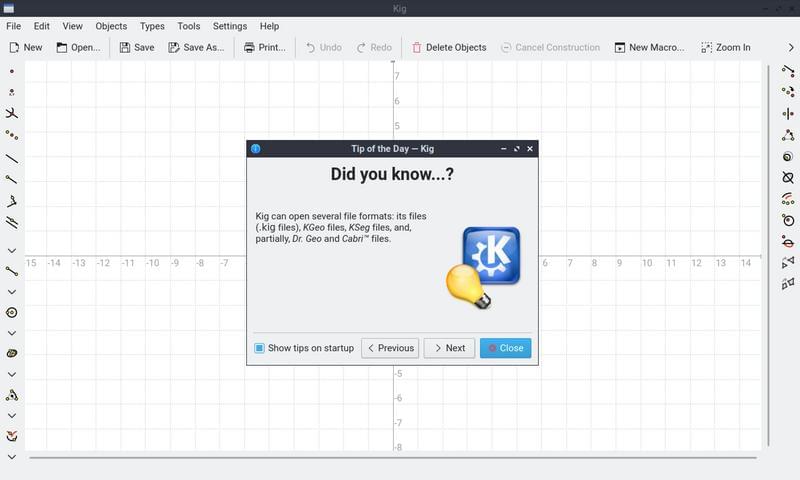
Task: Open the New Macro tool
Action: point(650,47)
